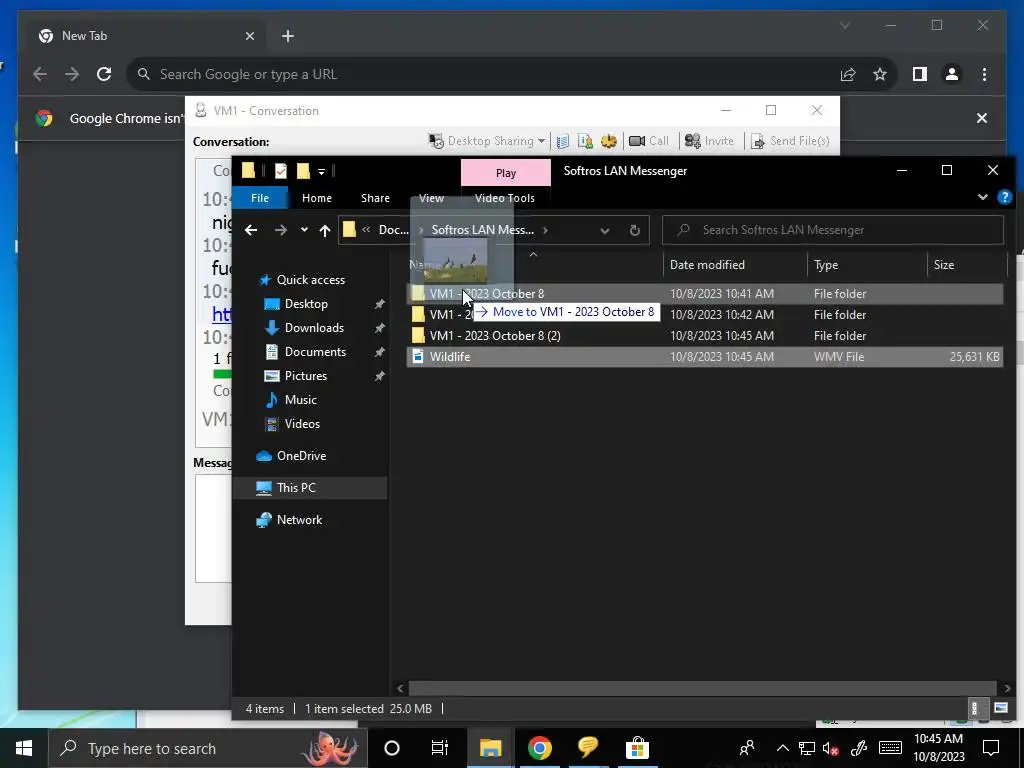The image size is (1024, 768).
Task: Open the Chrome three-dot menu
Action: tap(984, 74)
